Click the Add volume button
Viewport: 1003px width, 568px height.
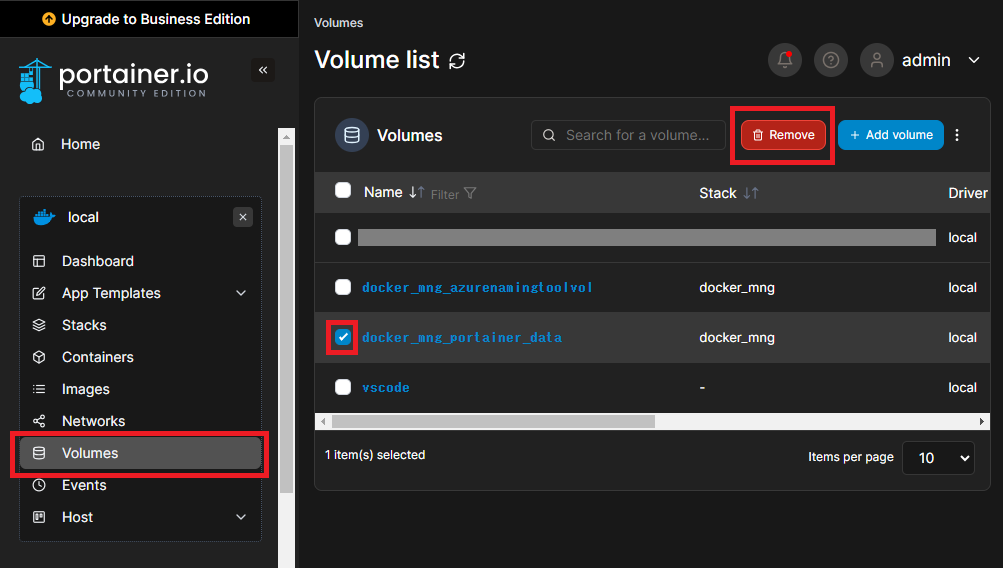(890, 135)
